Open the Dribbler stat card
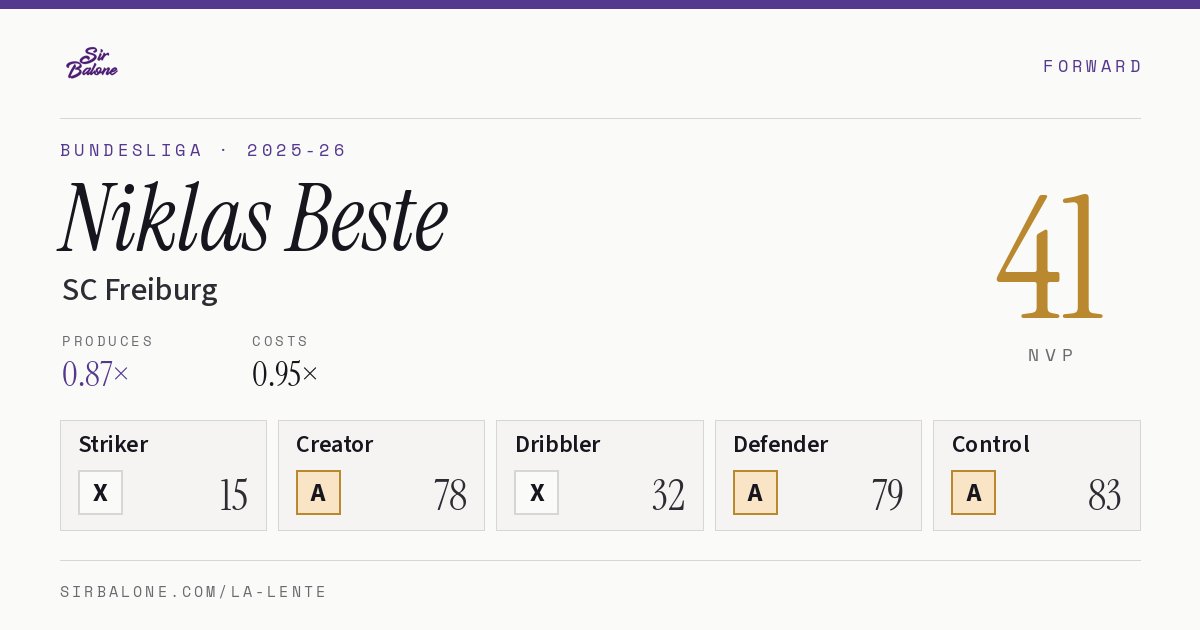The image size is (1200, 630). (600, 475)
